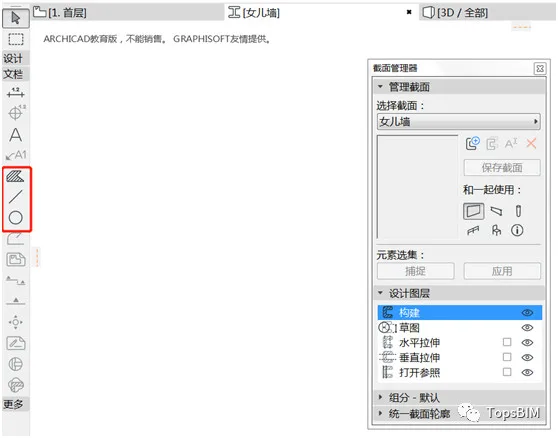Select the 水平拉伸 layer row
Screen dimensions: 558x438
[x=460, y=343]
